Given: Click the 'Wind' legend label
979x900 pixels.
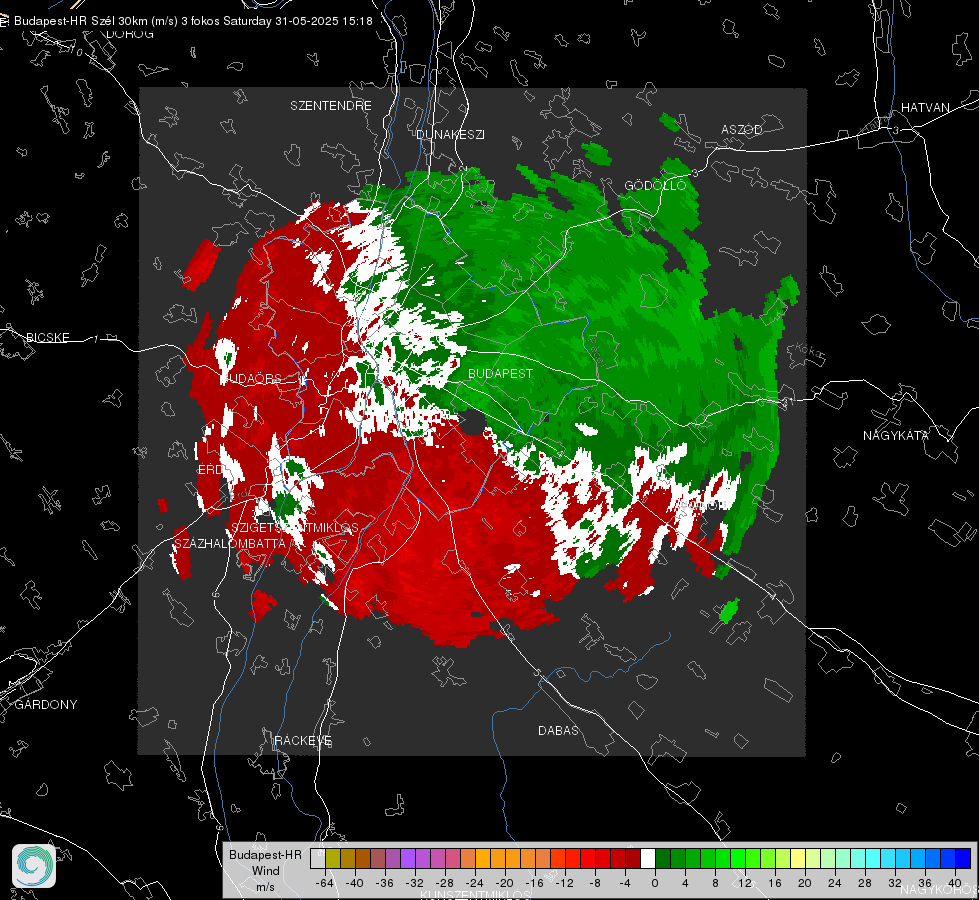Looking at the screenshot, I should click(x=265, y=870).
